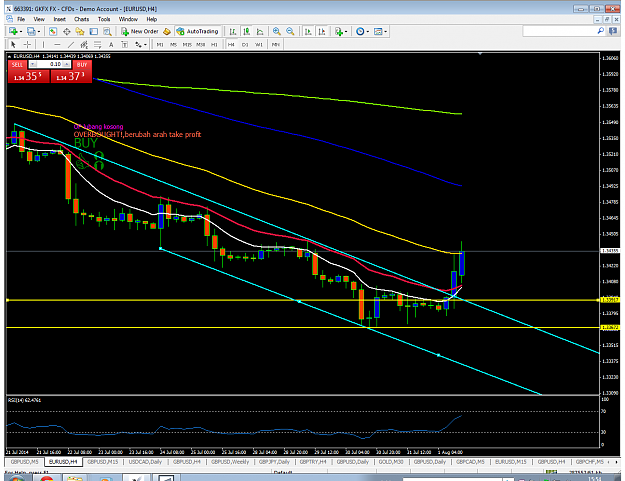Toggle the Terminal window icon

pos(94,31)
